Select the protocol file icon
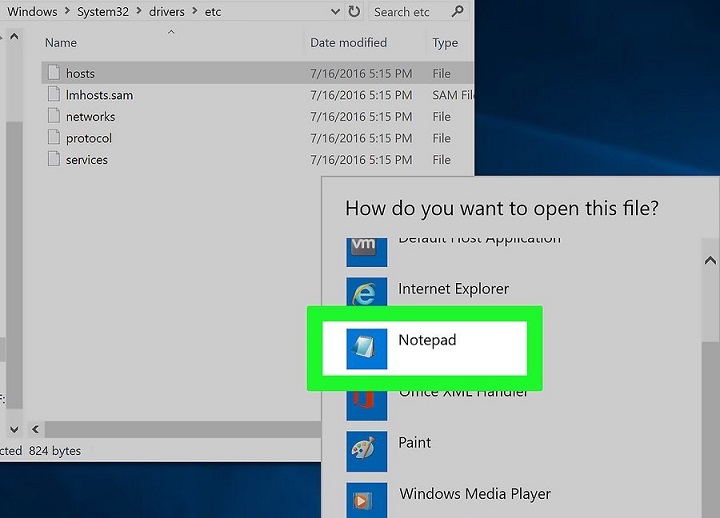 [x=54, y=137]
